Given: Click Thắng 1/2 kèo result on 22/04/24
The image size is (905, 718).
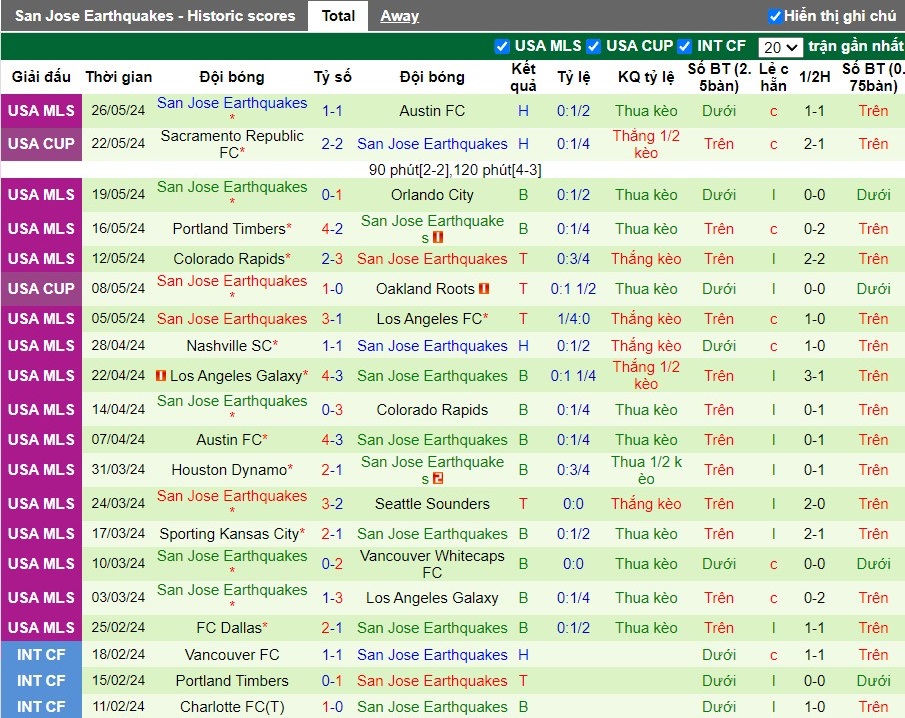Looking at the screenshot, I should (646, 375).
